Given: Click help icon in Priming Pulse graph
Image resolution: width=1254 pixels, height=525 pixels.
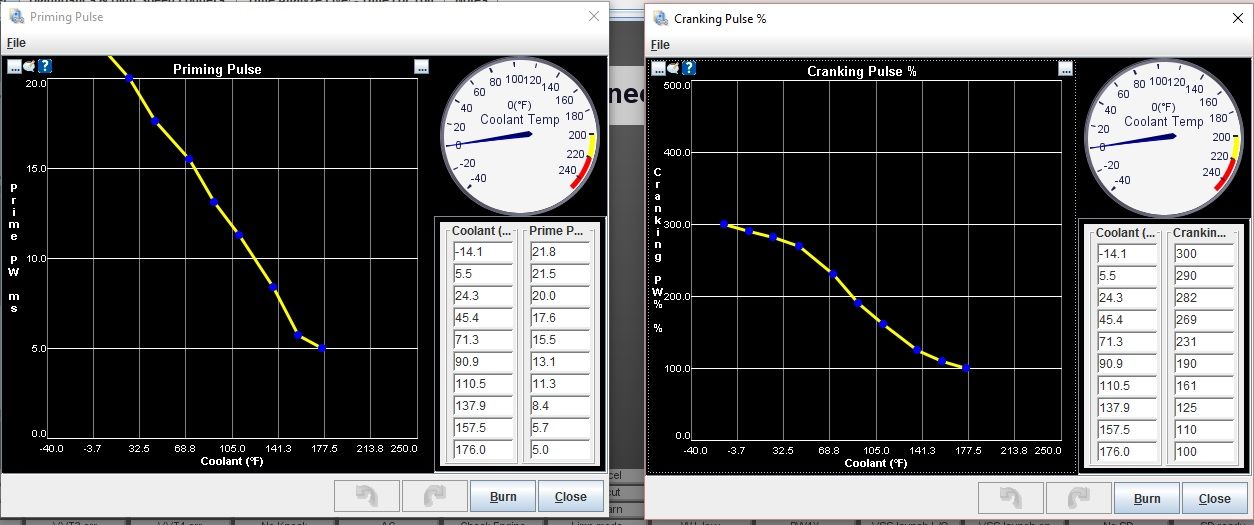Looking at the screenshot, I should pos(45,66).
